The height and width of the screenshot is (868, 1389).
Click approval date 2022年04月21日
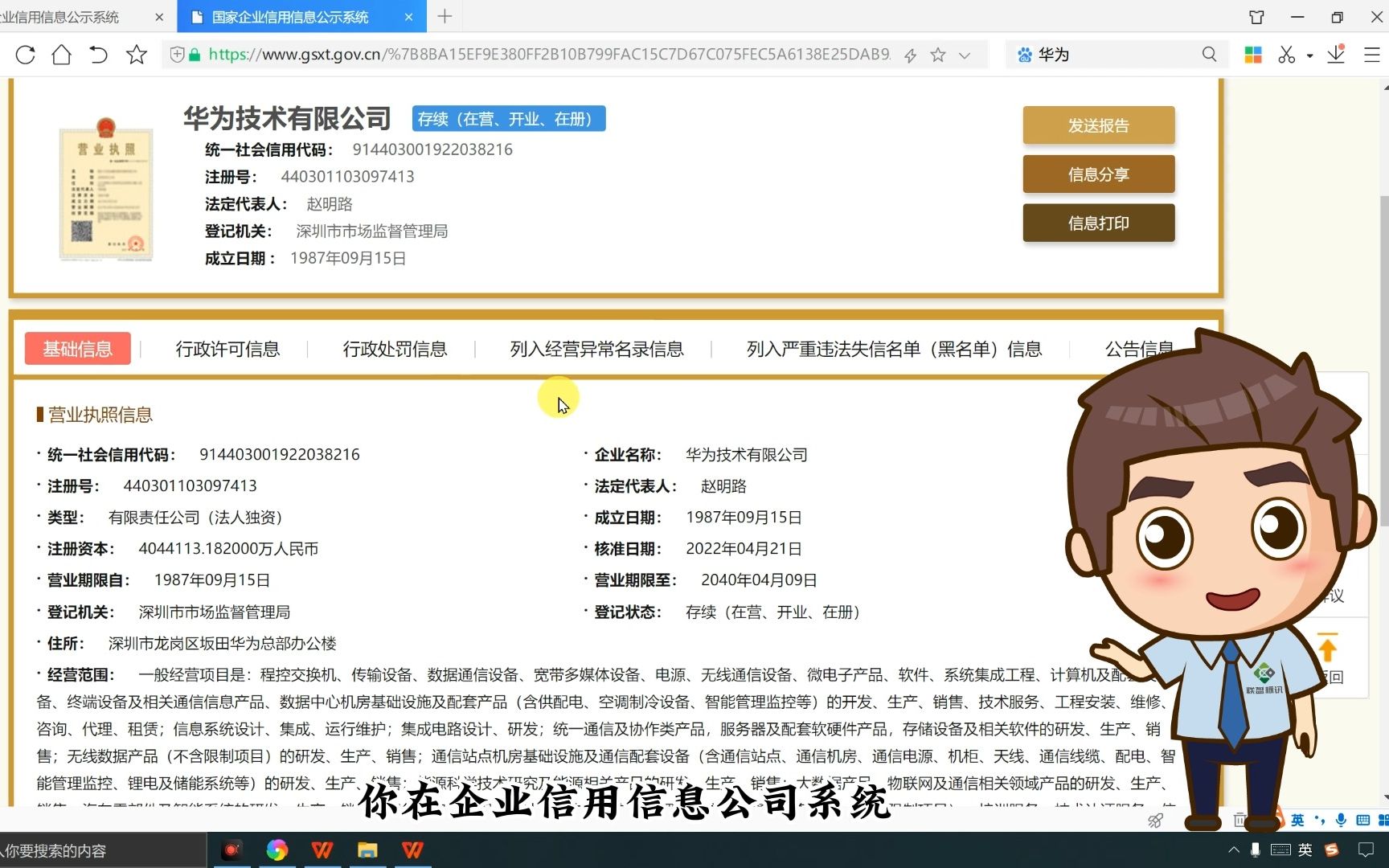[x=744, y=549]
